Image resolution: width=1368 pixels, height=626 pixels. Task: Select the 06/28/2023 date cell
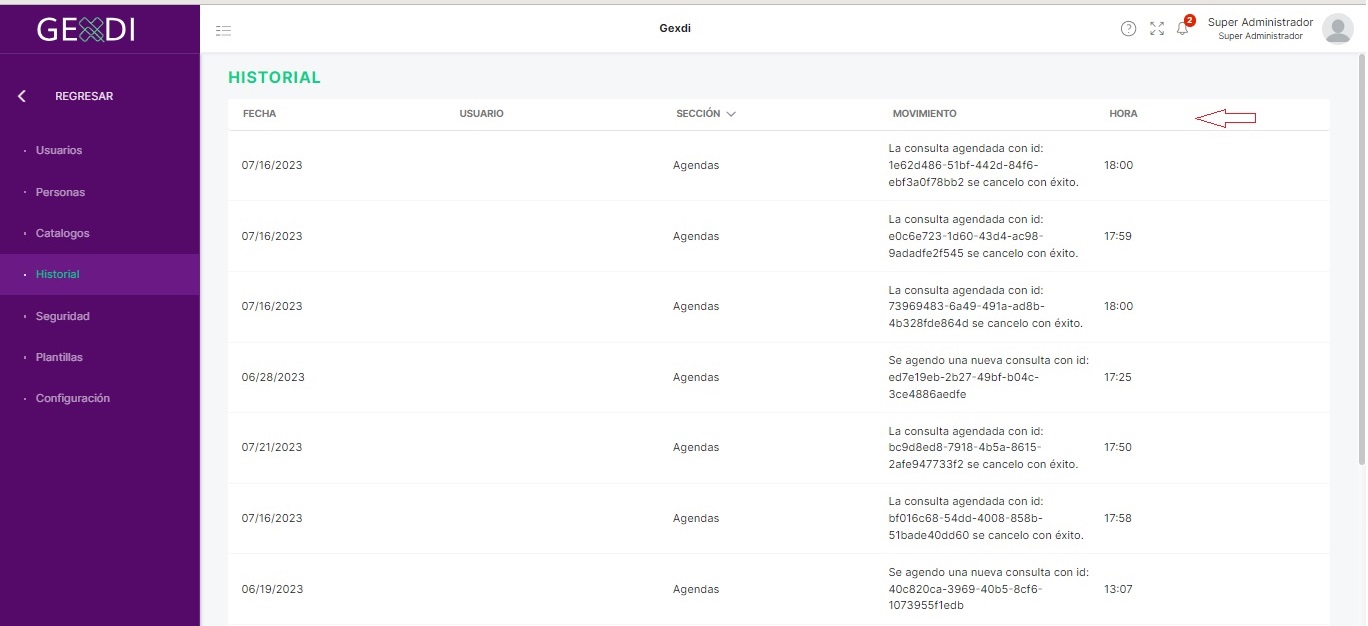[273, 377]
